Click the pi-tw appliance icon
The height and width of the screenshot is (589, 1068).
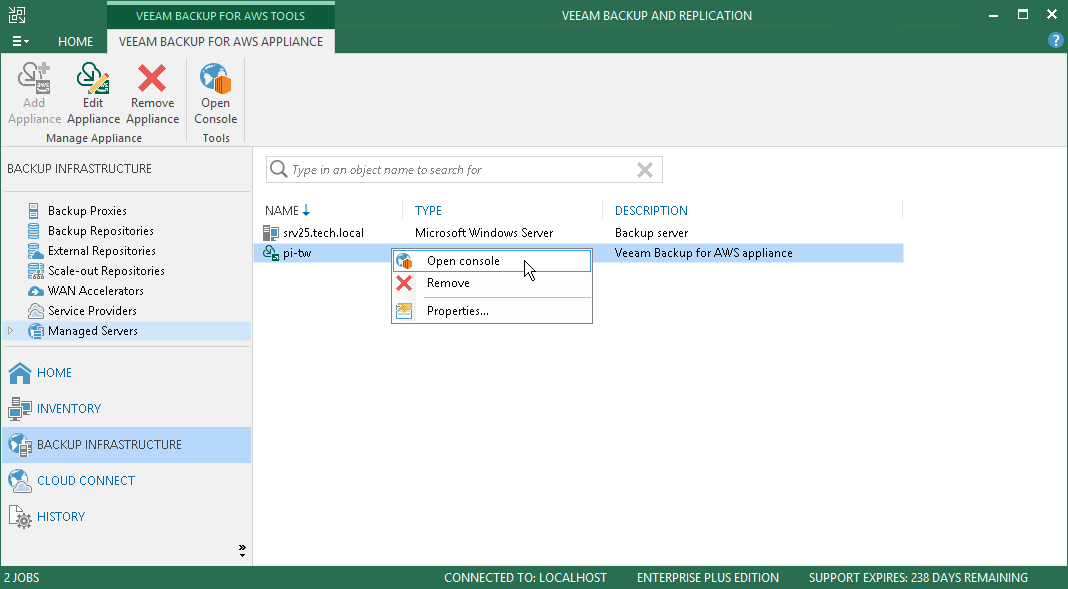tap(271, 253)
